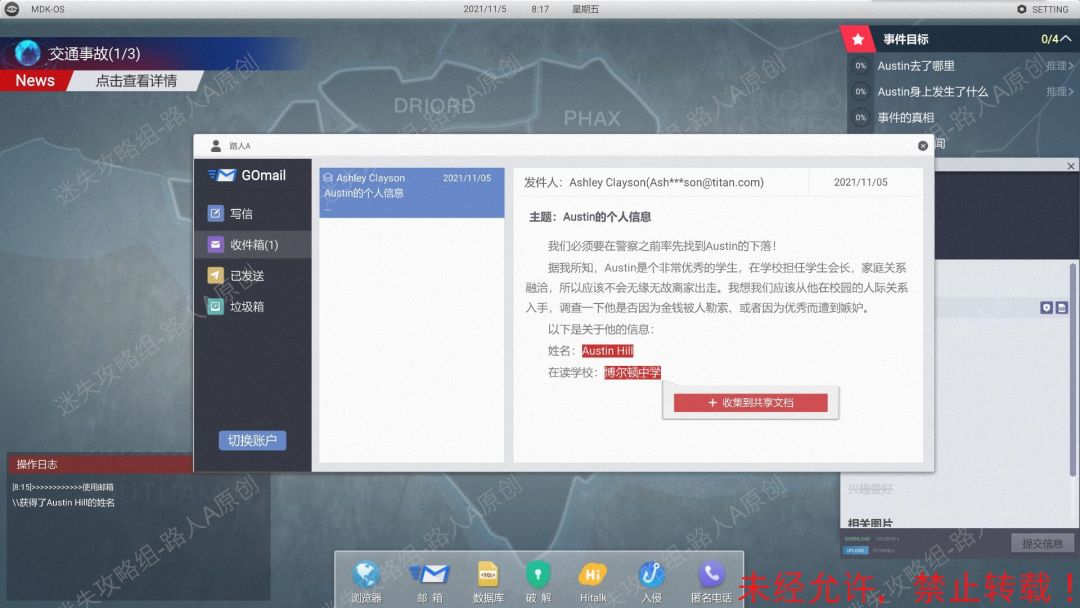Click the sent (已发送) paper-plane icon
1080x608 pixels.
pos(216,275)
